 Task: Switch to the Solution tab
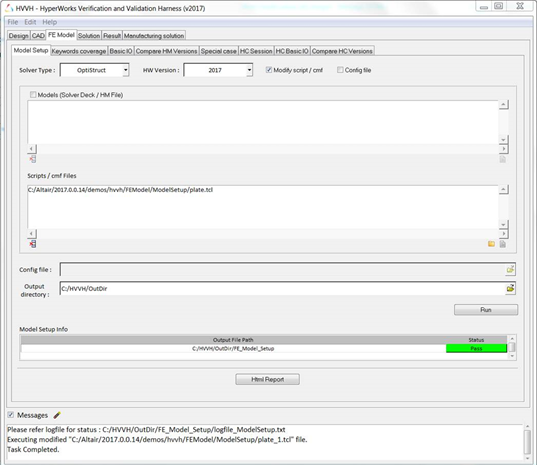point(89,36)
